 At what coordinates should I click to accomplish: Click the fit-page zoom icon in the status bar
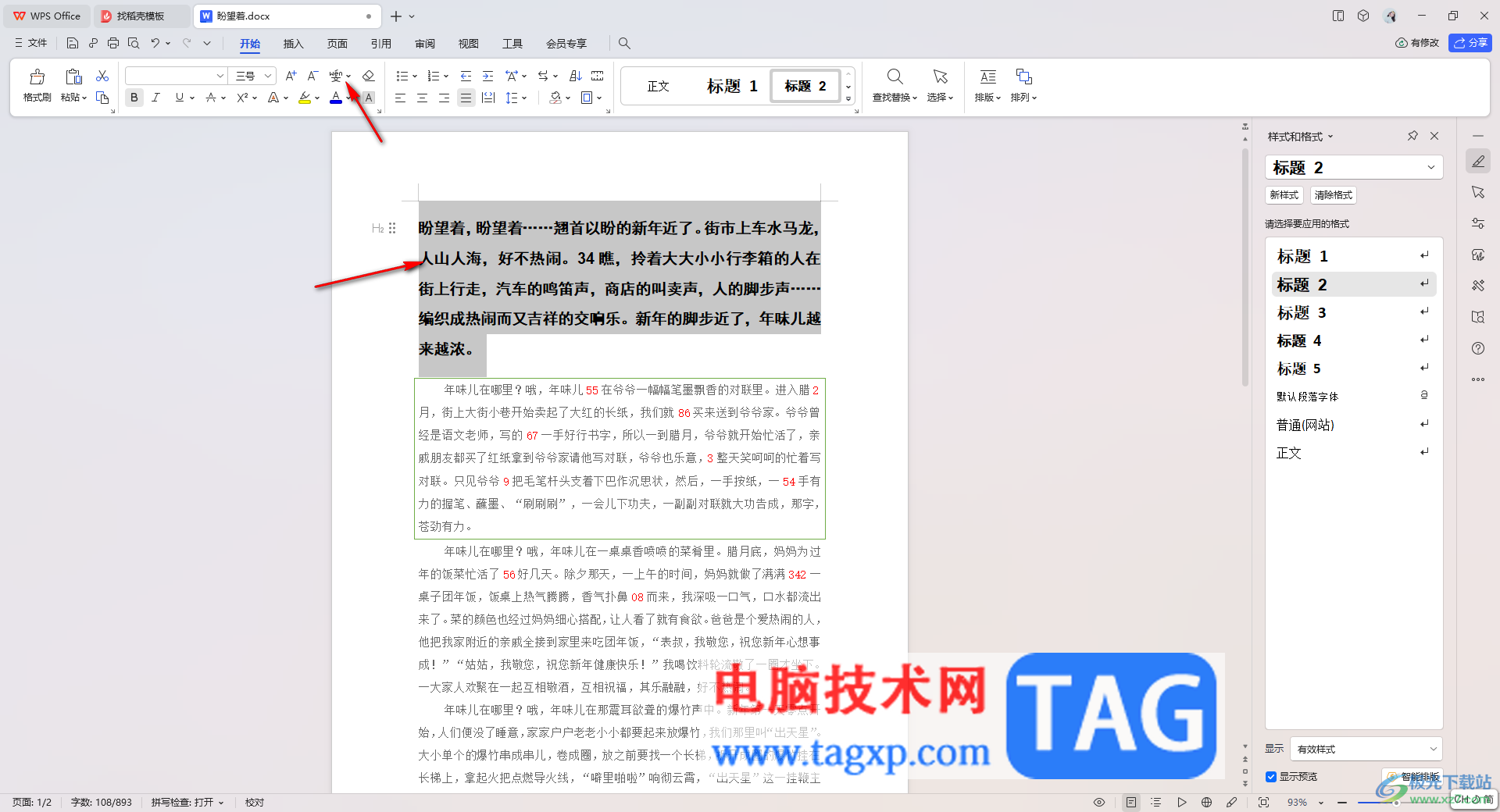(1263, 803)
